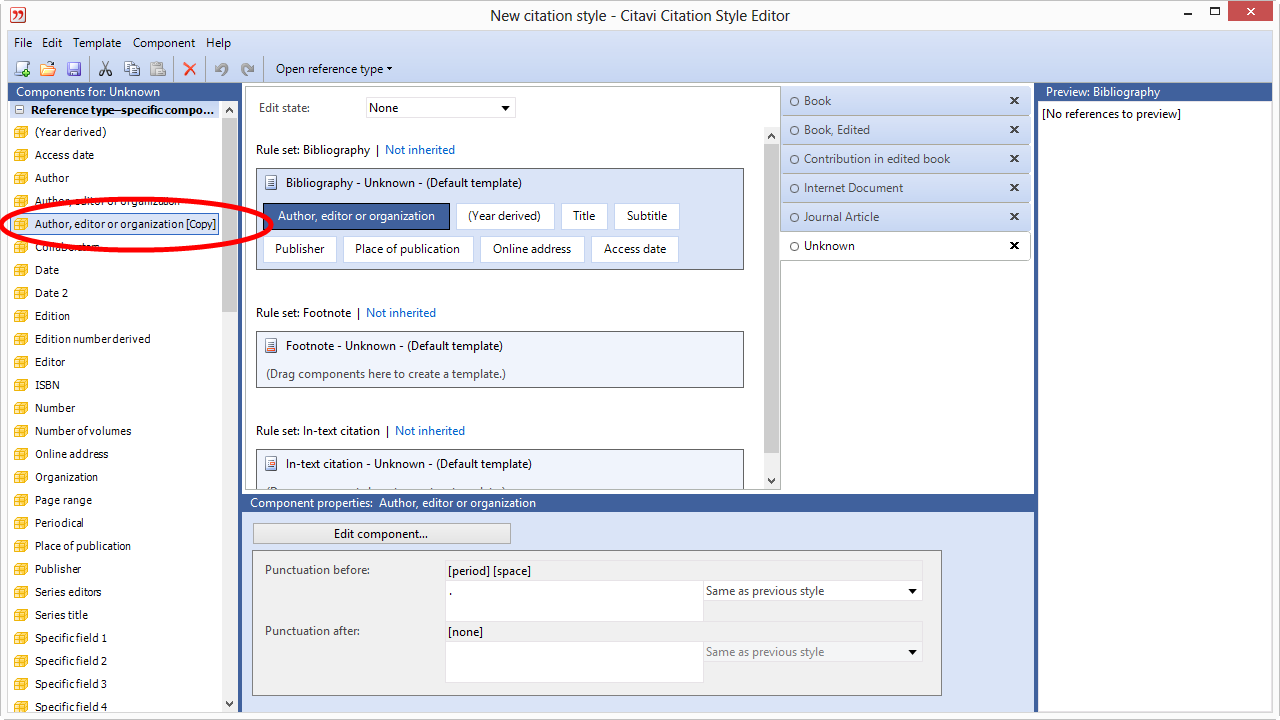Open the Edit menu
Screen dimensions: 1280x720
[x=52, y=43]
